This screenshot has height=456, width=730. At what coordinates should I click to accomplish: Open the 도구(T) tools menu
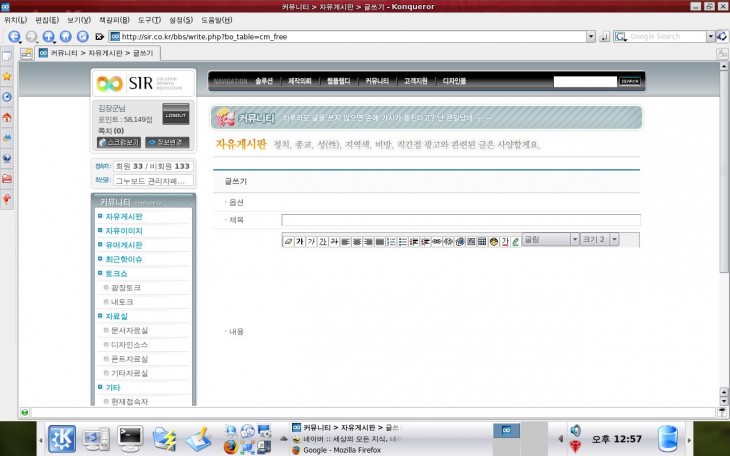tap(149, 20)
